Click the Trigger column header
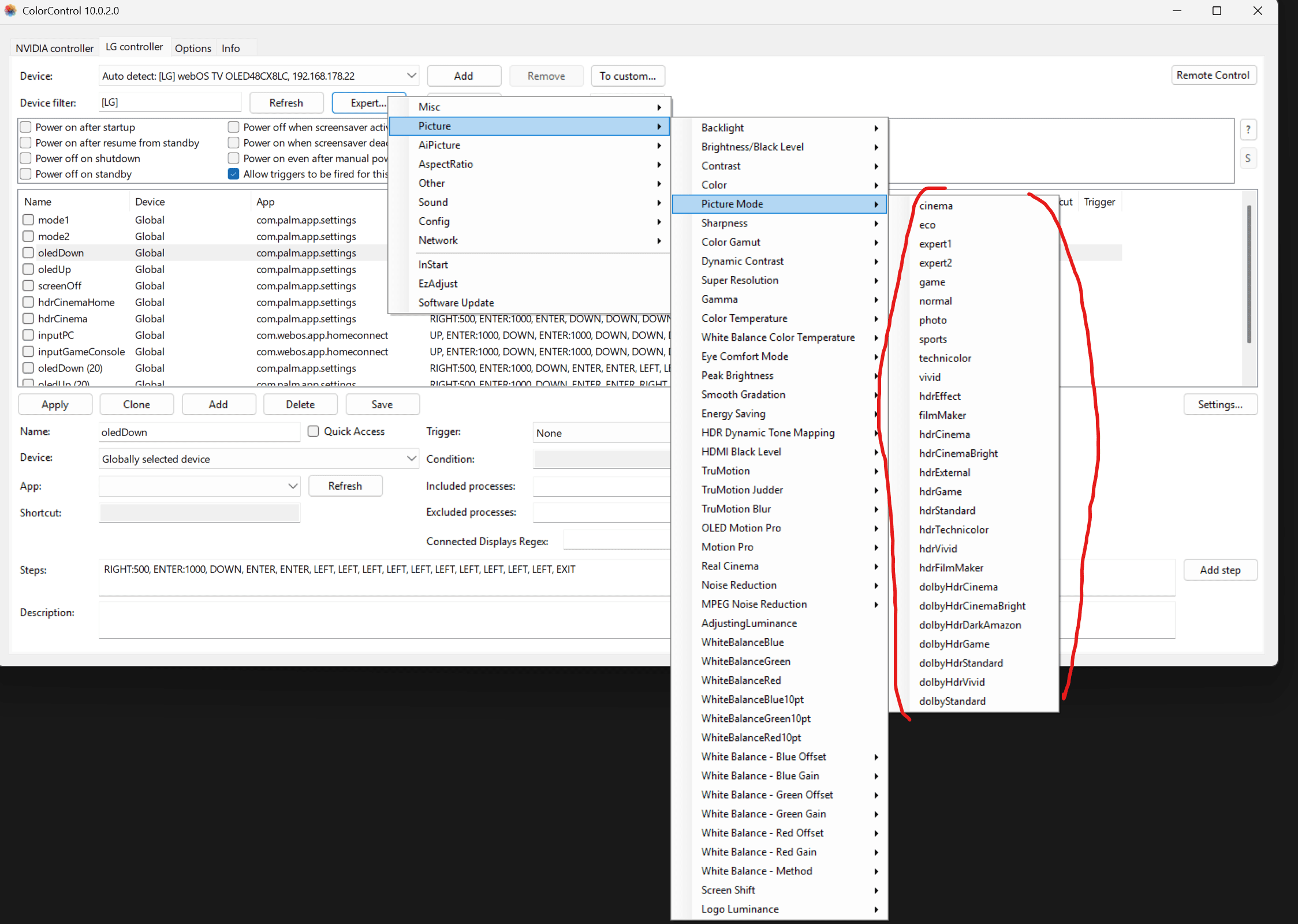The image size is (1298, 924). coord(1099,202)
